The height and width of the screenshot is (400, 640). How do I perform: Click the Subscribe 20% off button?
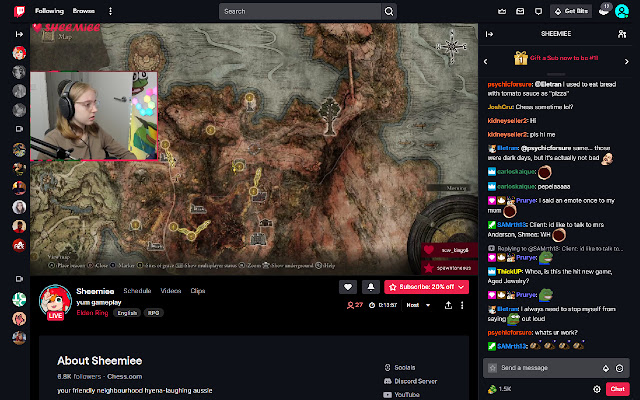point(427,286)
